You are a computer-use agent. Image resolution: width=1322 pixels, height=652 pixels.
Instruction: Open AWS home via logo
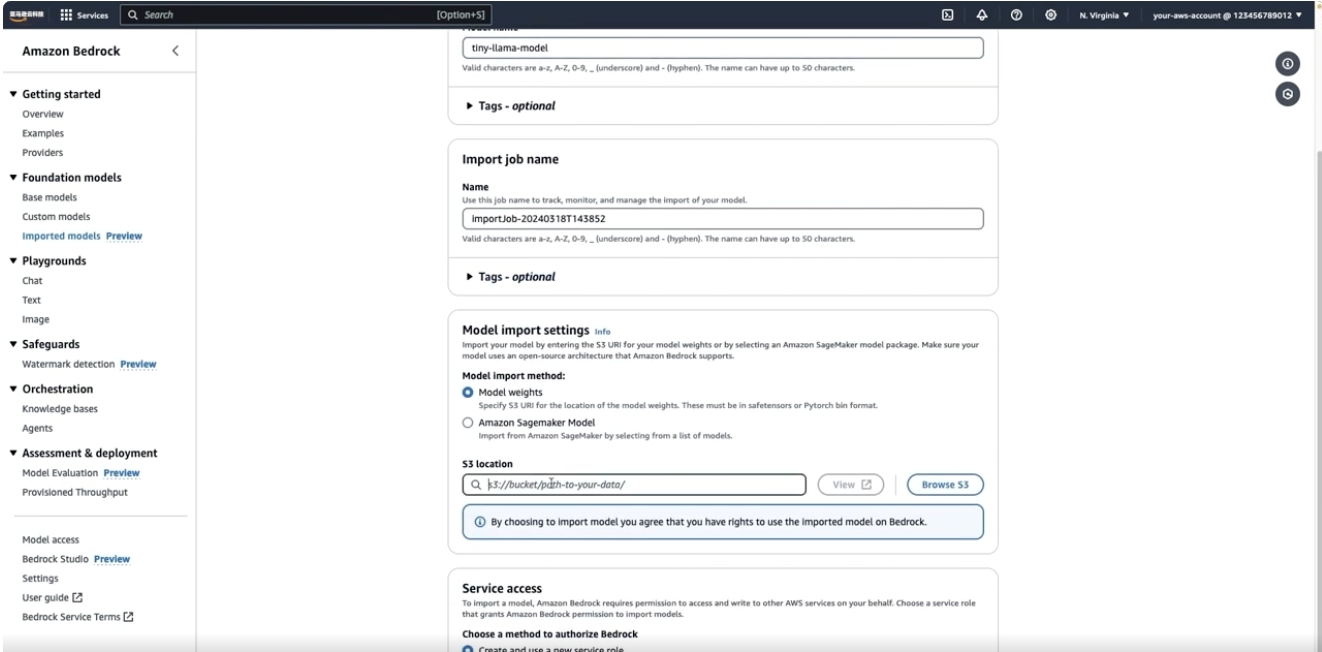point(27,15)
